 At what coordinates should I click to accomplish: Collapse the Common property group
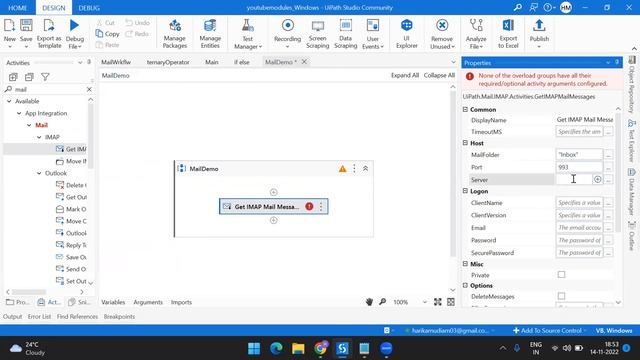pyautogui.click(x=465, y=109)
